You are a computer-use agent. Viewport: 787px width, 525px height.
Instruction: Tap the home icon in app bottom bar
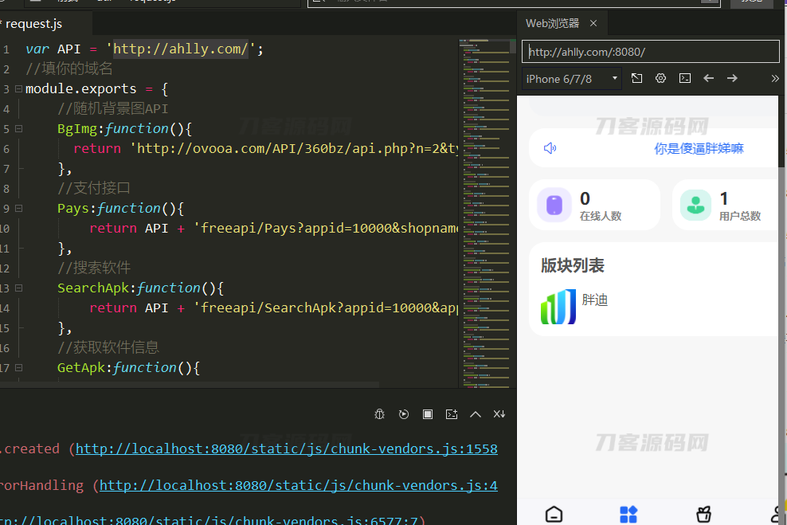pyautogui.click(x=554, y=514)
